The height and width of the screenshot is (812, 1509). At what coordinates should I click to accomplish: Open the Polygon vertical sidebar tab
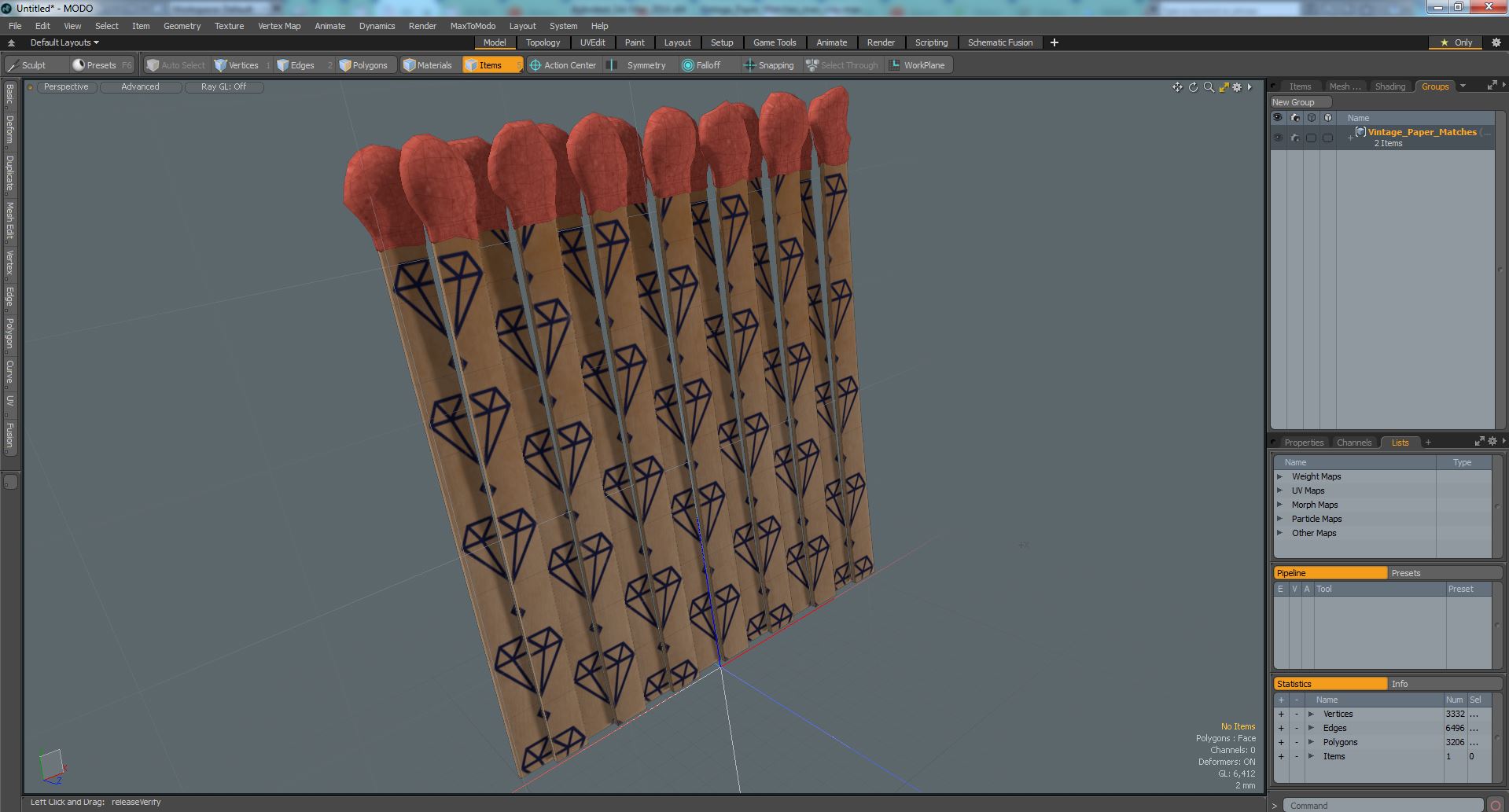(x=9, y=333)
